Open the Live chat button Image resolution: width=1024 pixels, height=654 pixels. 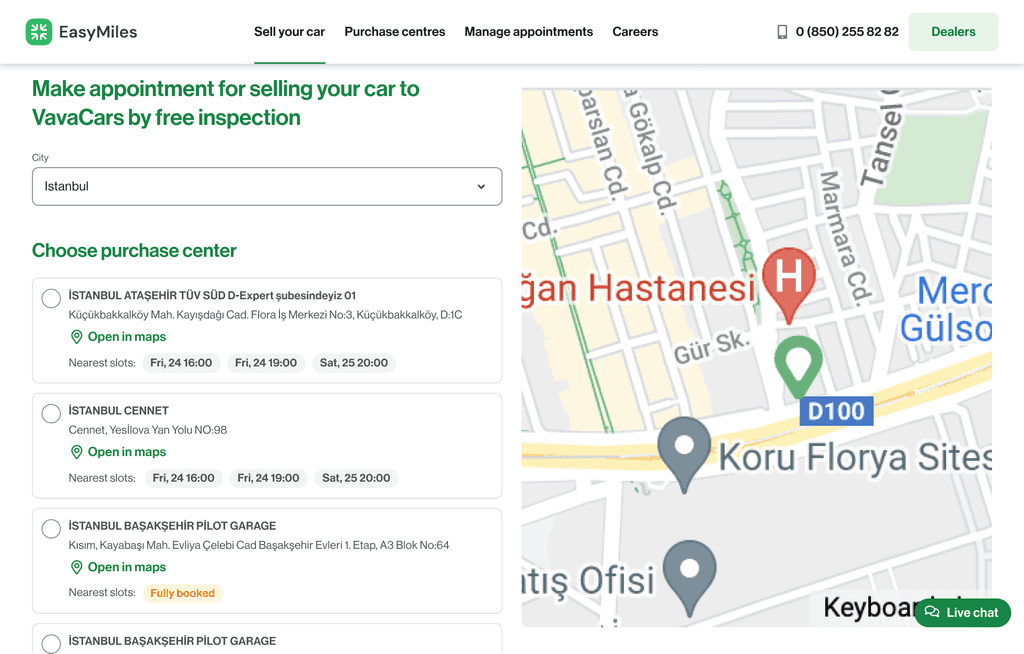pos(963,612)
